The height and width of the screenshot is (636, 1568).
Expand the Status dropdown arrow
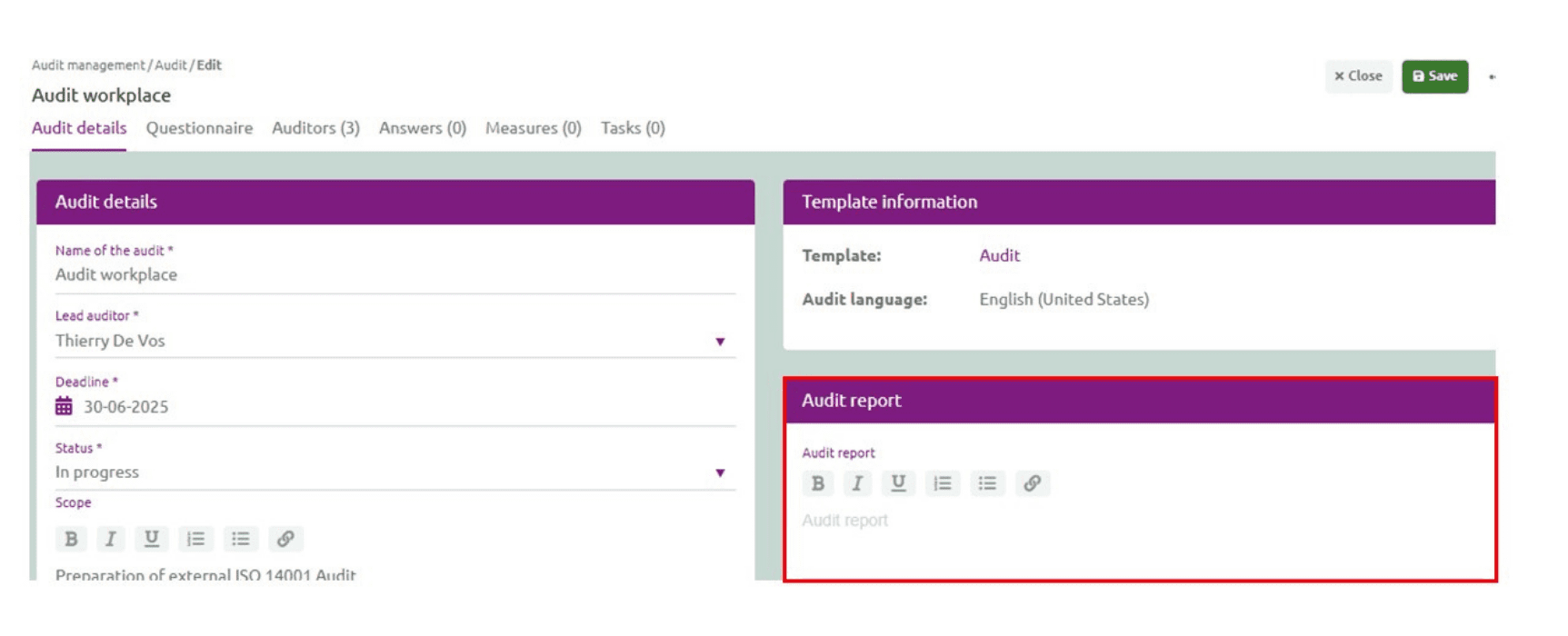[720, 472]
